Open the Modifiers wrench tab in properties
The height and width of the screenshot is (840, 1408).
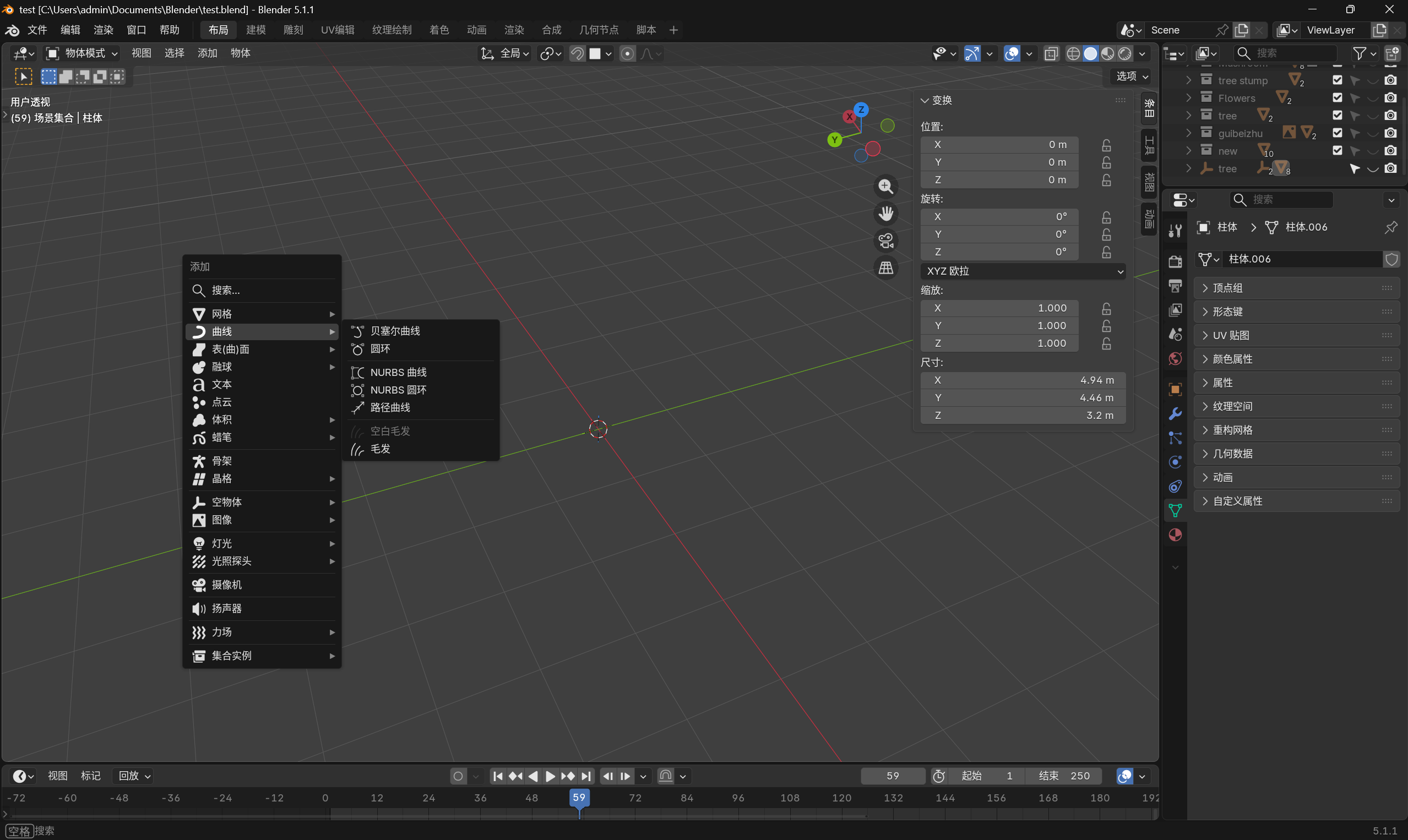[x=1175, y=414]
